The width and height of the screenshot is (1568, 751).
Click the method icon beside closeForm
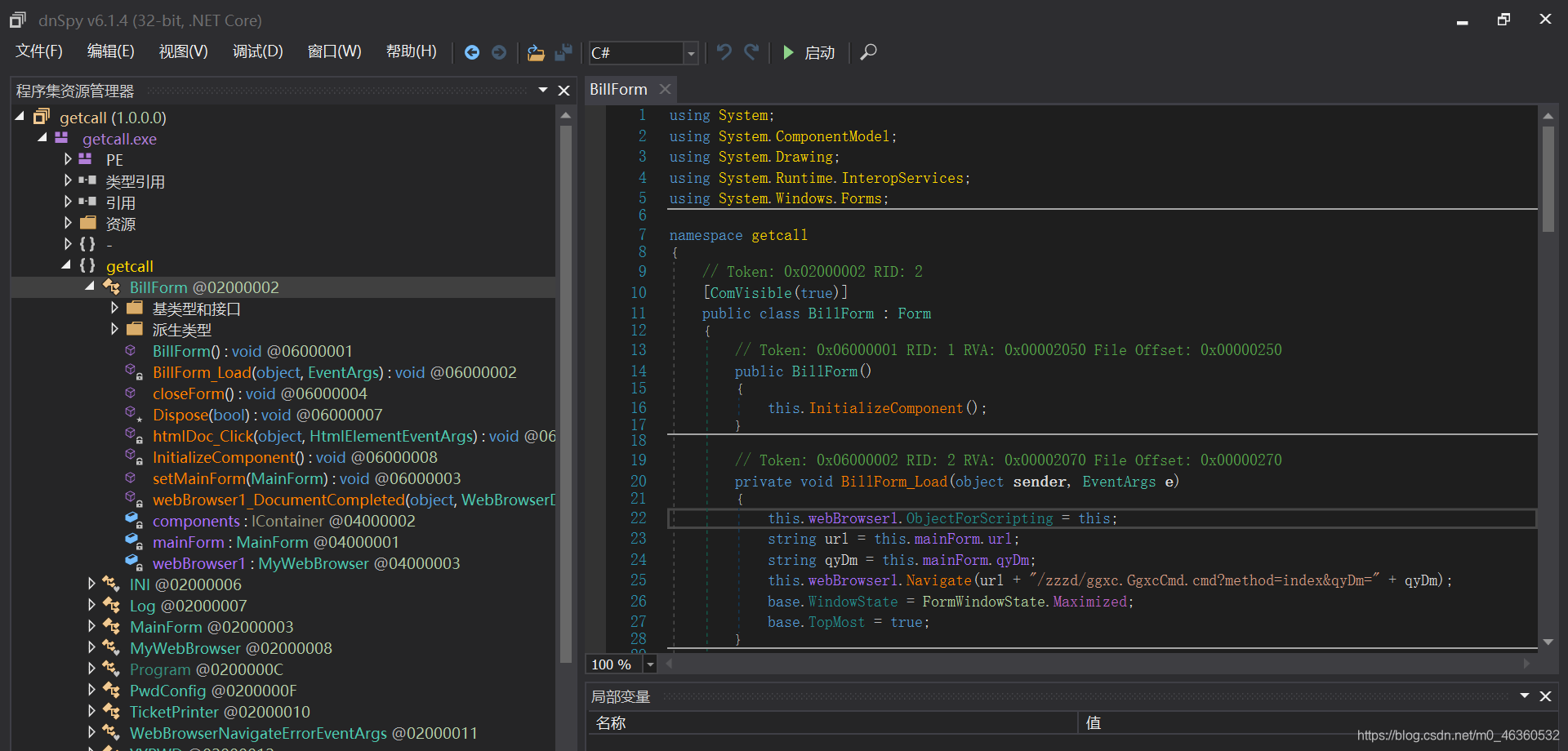pyautogui.click(x=131, y=393)
